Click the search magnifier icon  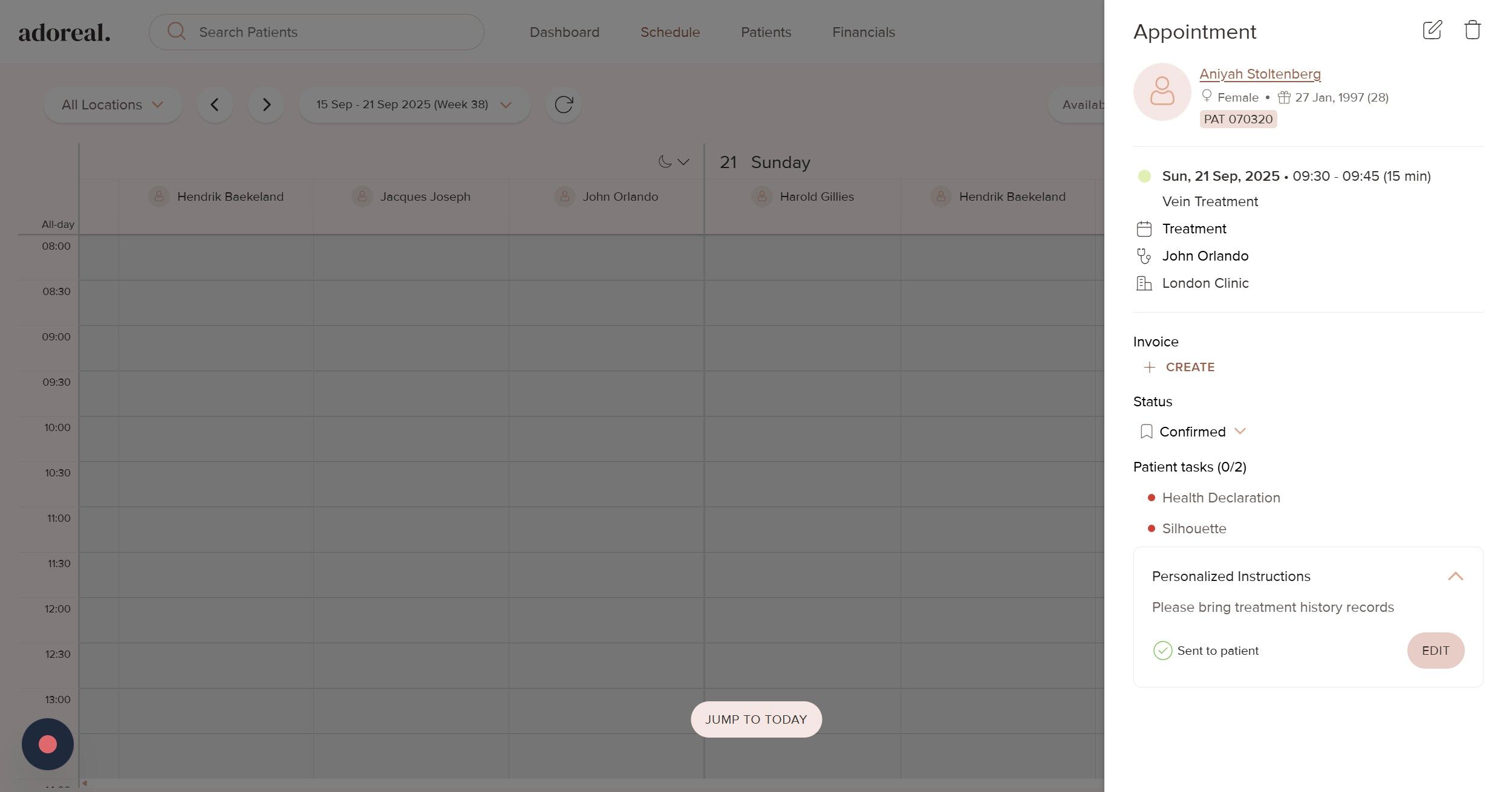click(x=176, y=31)
